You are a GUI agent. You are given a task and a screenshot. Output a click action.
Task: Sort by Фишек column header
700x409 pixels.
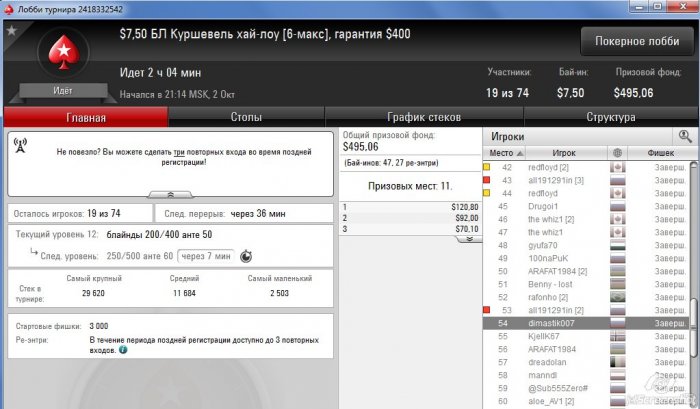661,153
